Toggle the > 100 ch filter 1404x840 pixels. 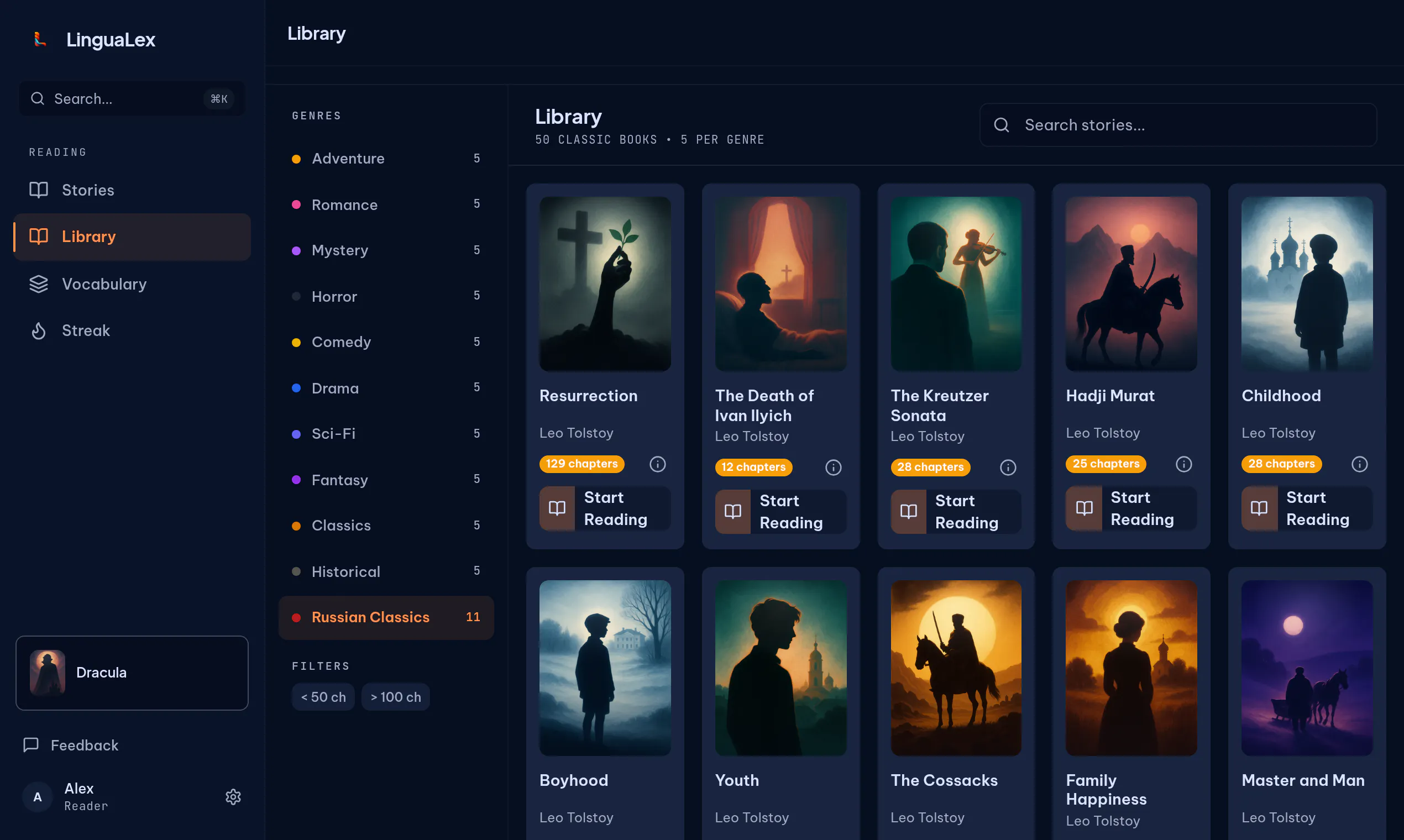tap(396, 697)
